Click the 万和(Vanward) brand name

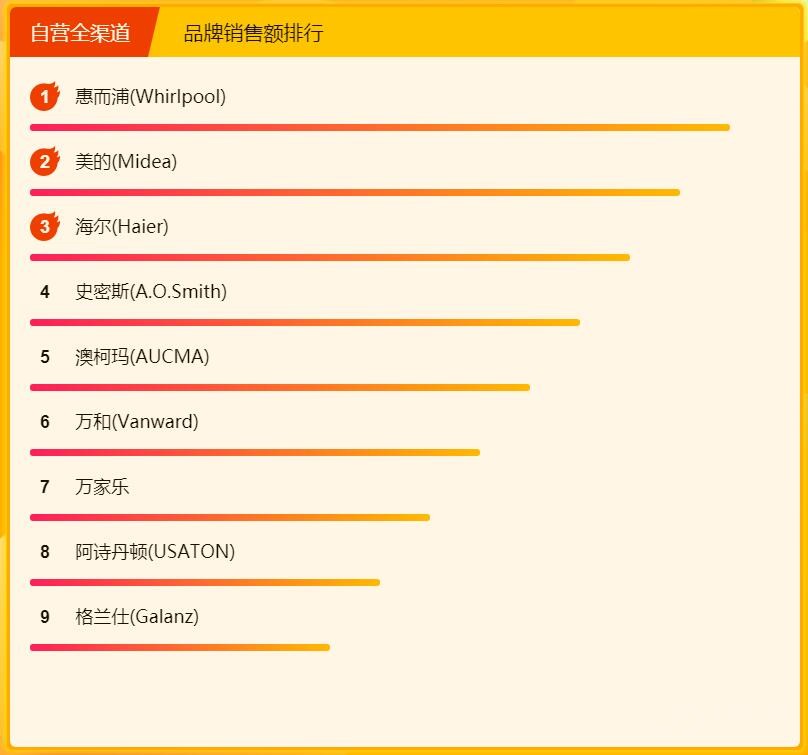[x=137, y=422]
